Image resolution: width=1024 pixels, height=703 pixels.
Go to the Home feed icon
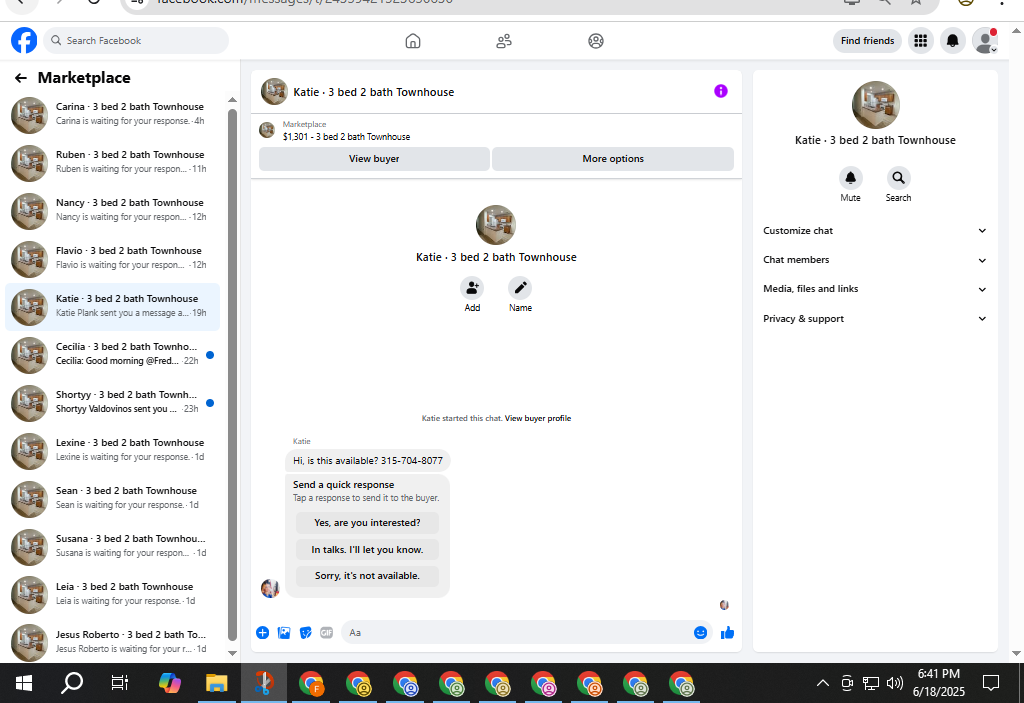(x=413, y=41)
